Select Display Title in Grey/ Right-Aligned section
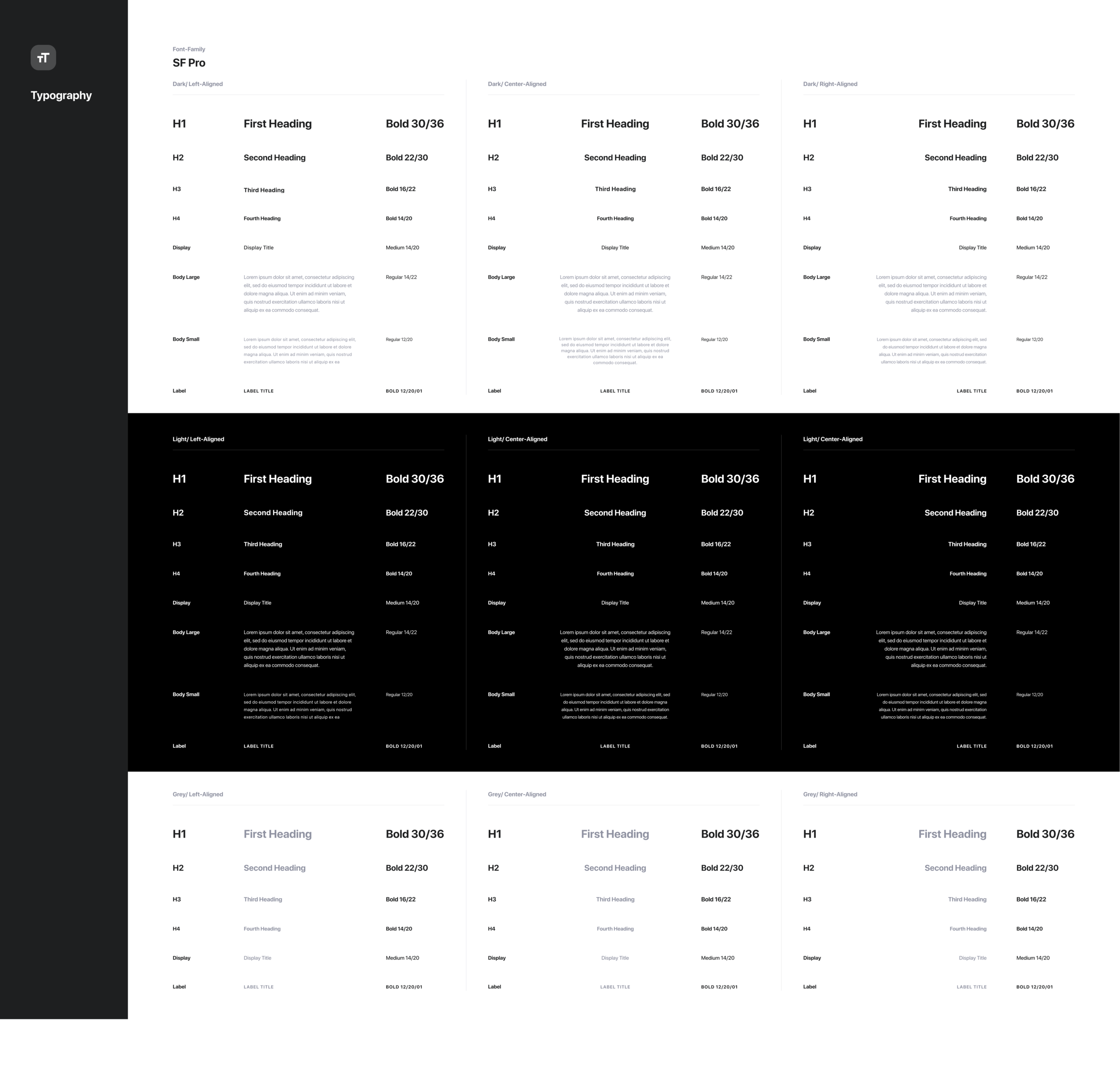The image size is (1120, 1066). (973, 958)
